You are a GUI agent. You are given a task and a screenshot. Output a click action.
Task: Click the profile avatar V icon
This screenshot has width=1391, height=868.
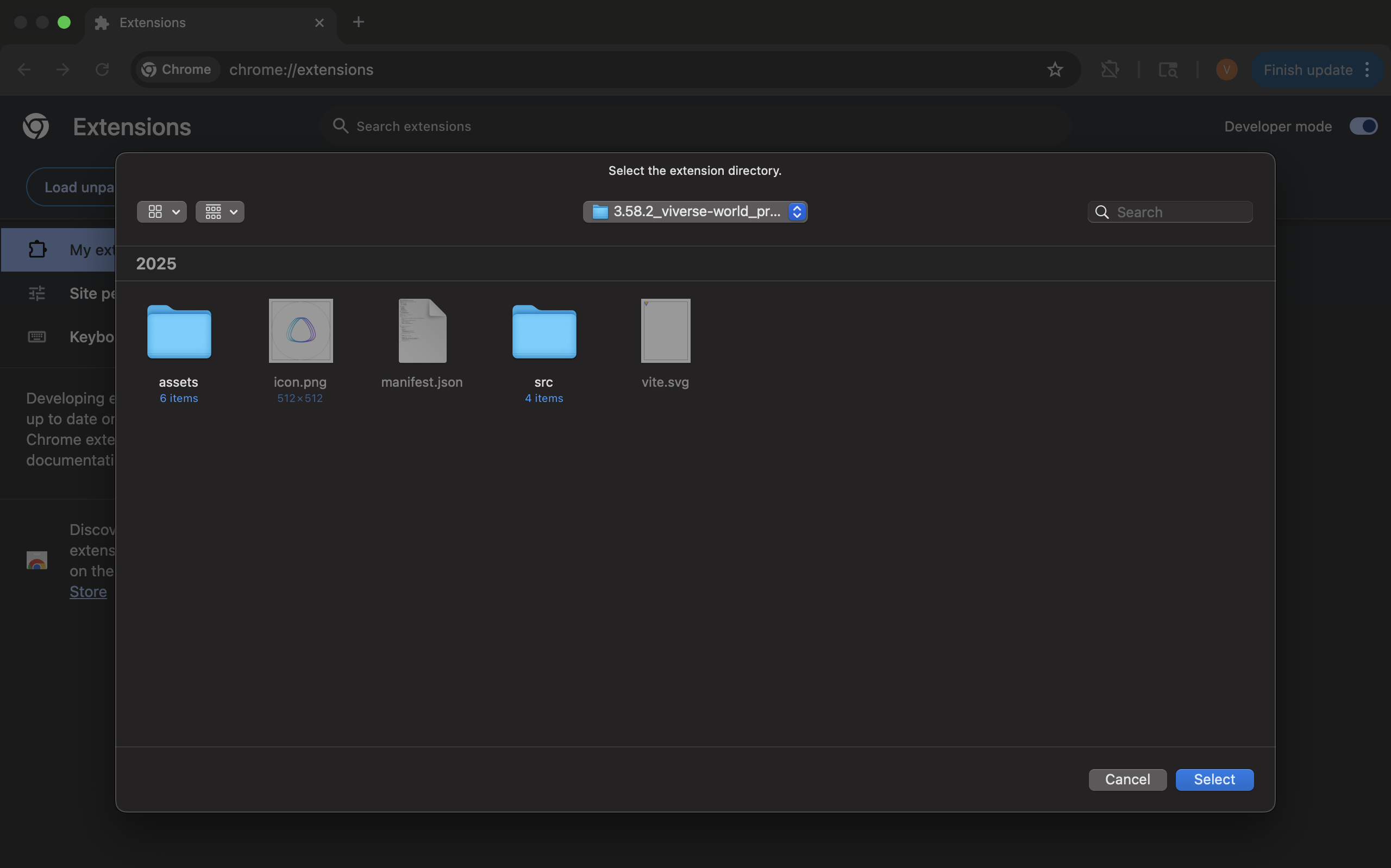click(1226, 70)
